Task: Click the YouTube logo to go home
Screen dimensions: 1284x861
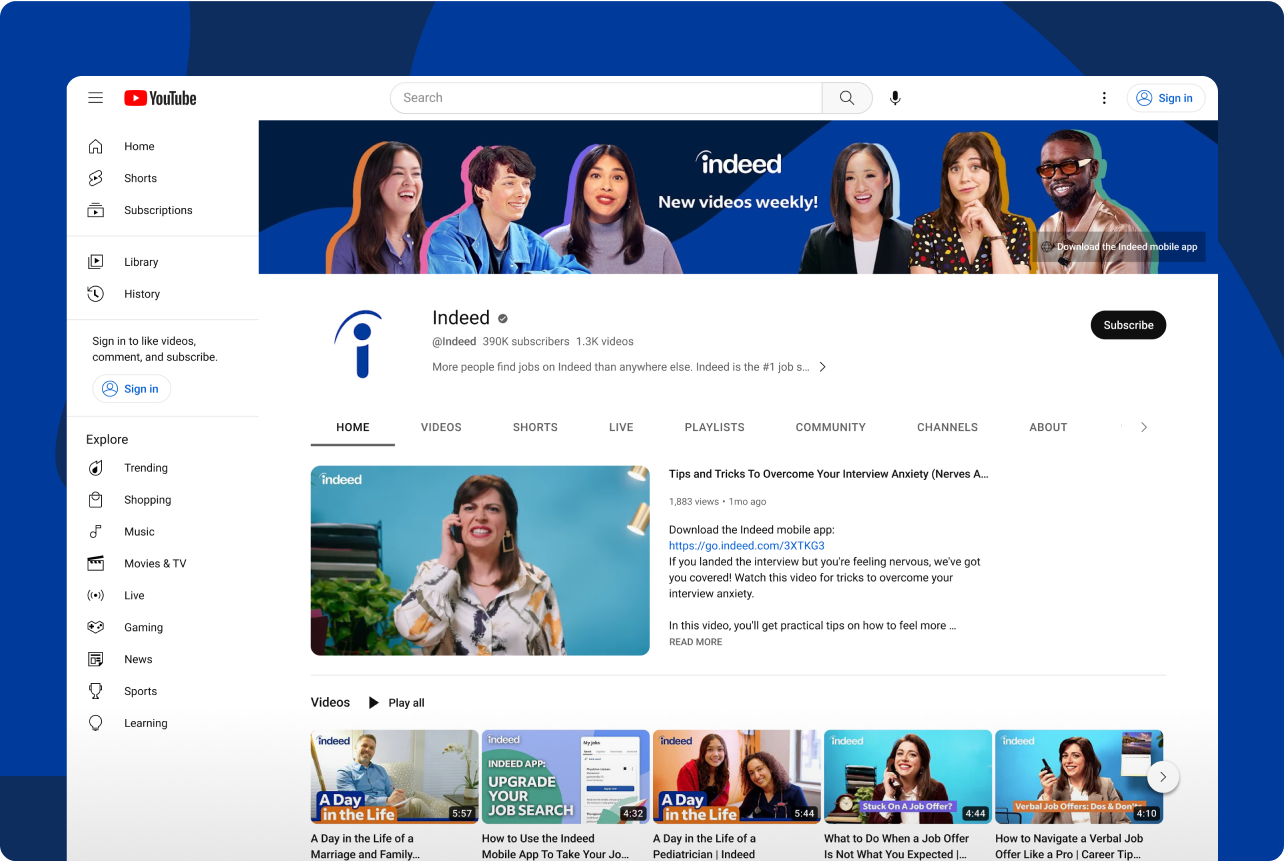Action: 159,98
